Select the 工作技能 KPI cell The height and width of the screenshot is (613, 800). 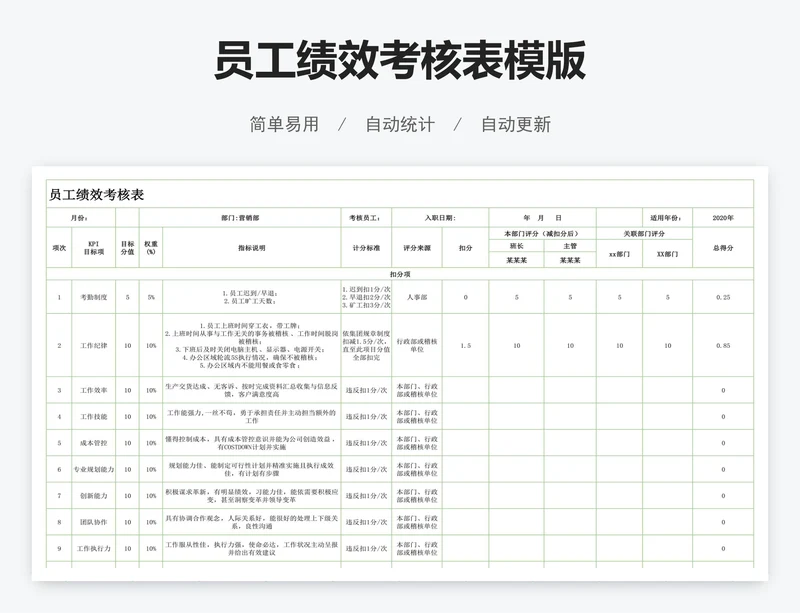(93, 416)
